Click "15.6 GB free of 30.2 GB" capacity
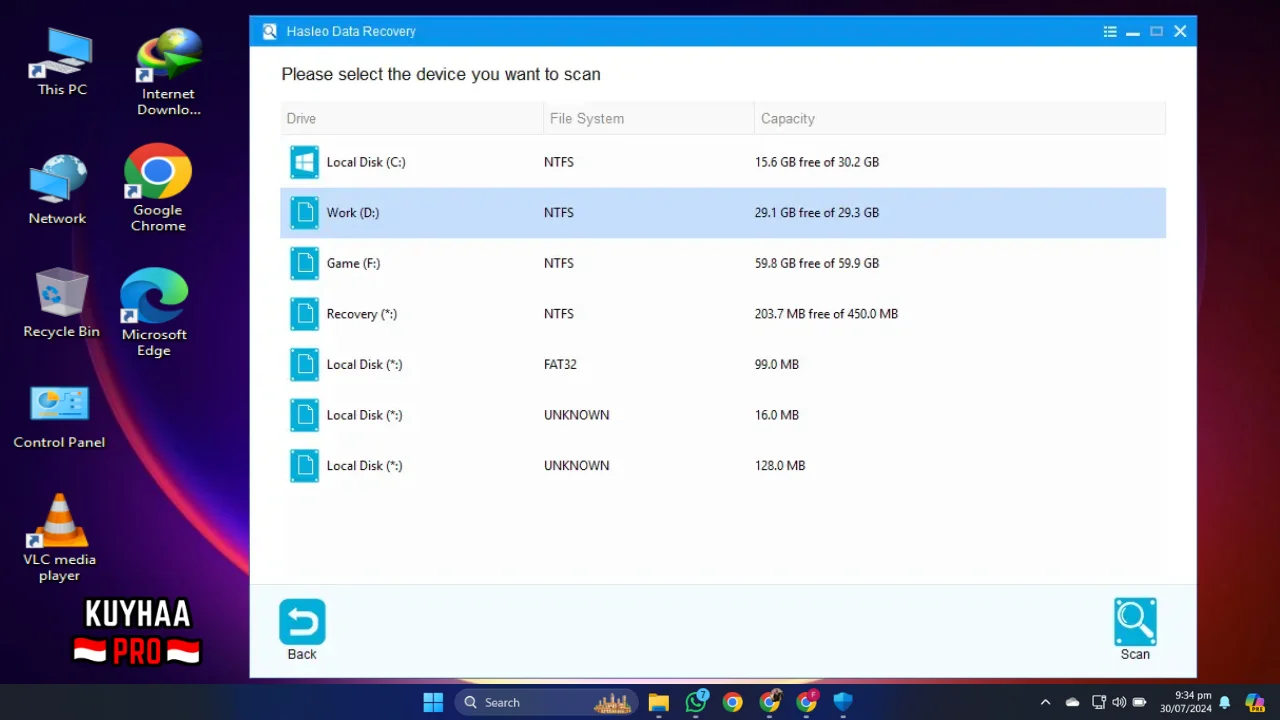 (x=817, y=162)
